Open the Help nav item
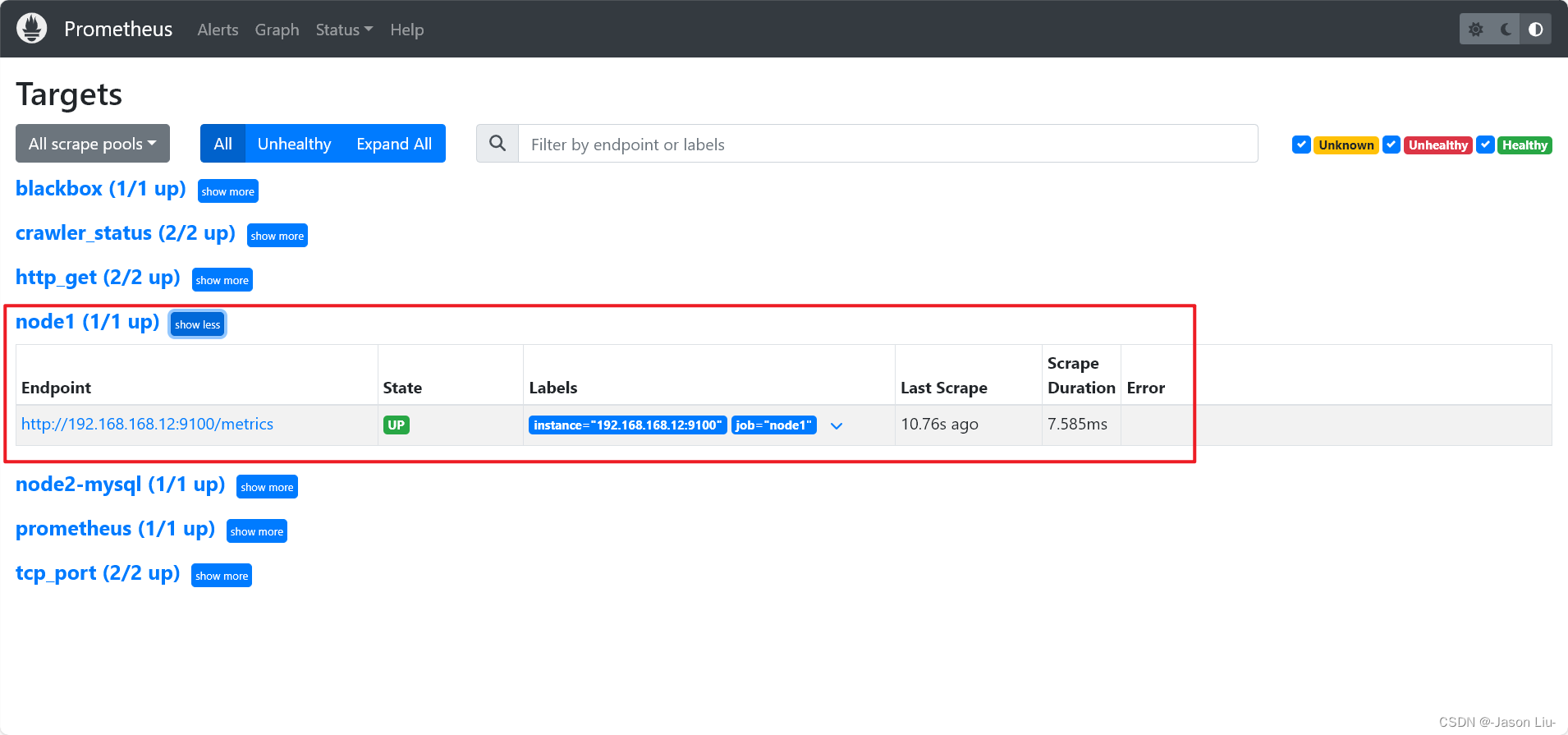This screenshot has width=1568, height=735. coord(407,30)
